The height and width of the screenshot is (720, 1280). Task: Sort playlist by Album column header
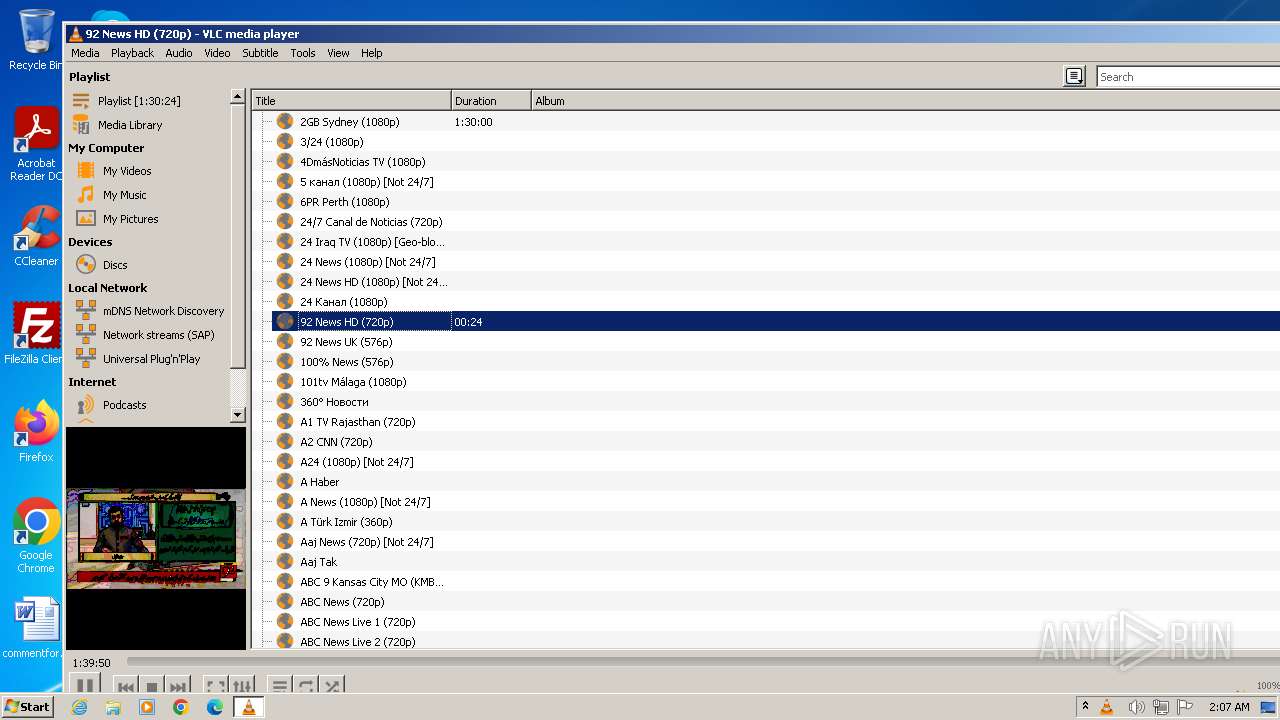coord(905,101)
